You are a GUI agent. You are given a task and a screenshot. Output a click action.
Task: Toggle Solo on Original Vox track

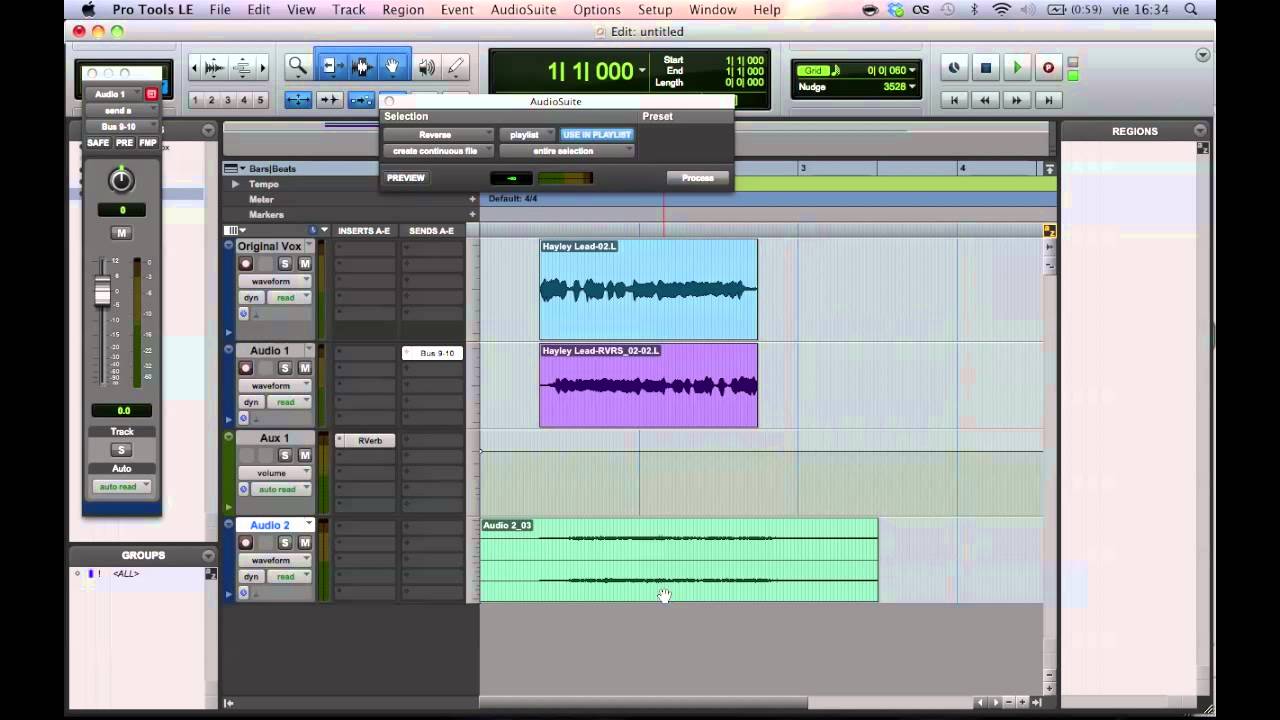click(285, 264)
